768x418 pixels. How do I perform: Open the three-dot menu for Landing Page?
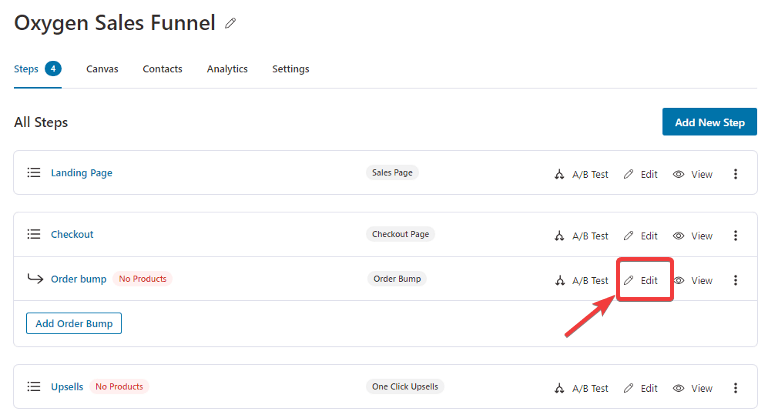pyautogui.click(x=735, y=174)
